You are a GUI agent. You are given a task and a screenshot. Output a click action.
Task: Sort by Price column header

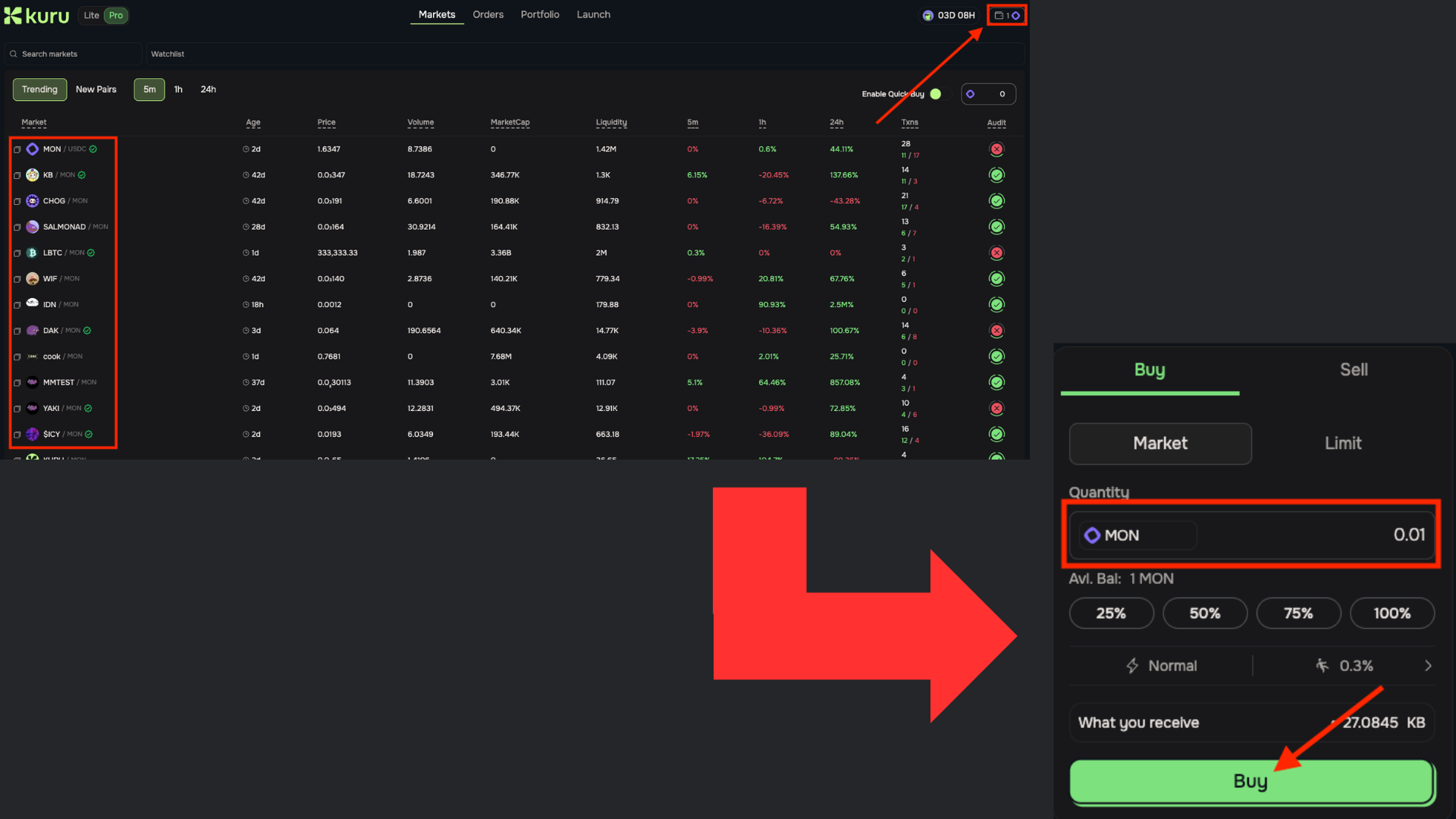click(326, 123)
